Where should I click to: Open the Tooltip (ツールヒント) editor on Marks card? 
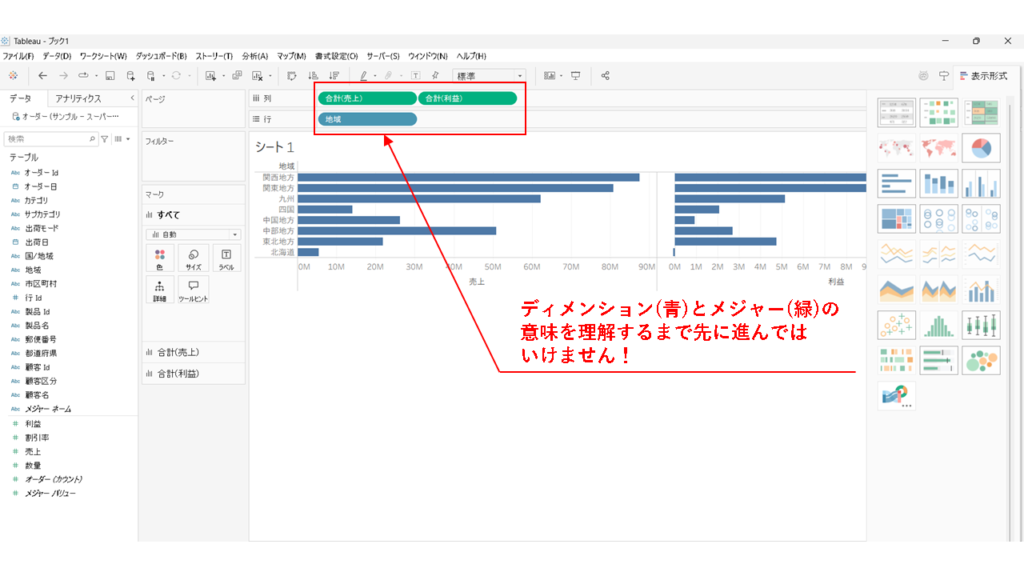(x=195, y=289)
